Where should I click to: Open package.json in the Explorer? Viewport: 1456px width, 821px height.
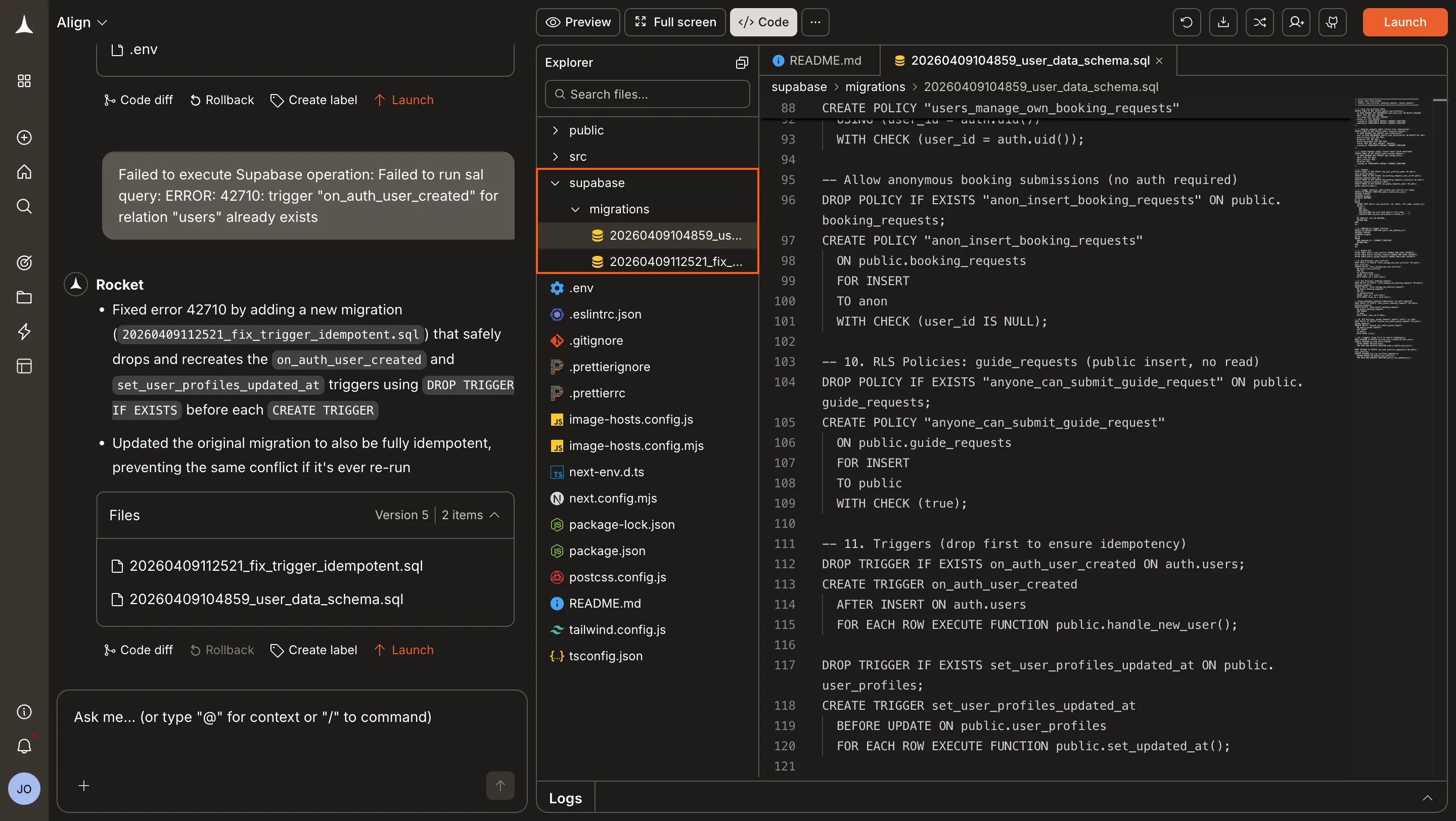click(647, 551)
